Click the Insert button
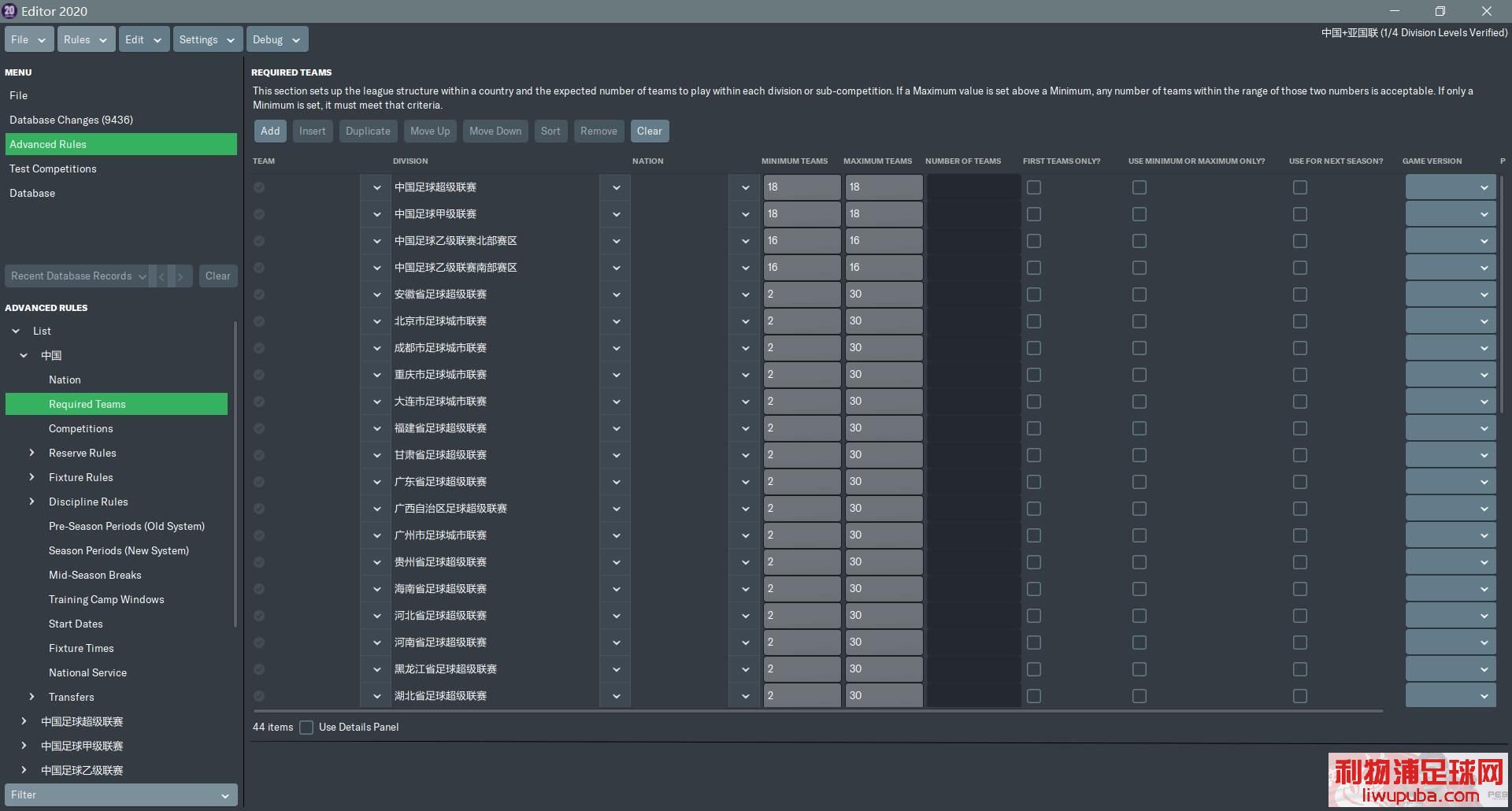The height and width of the screenshot is (811, 1512). tap(313, 131)
